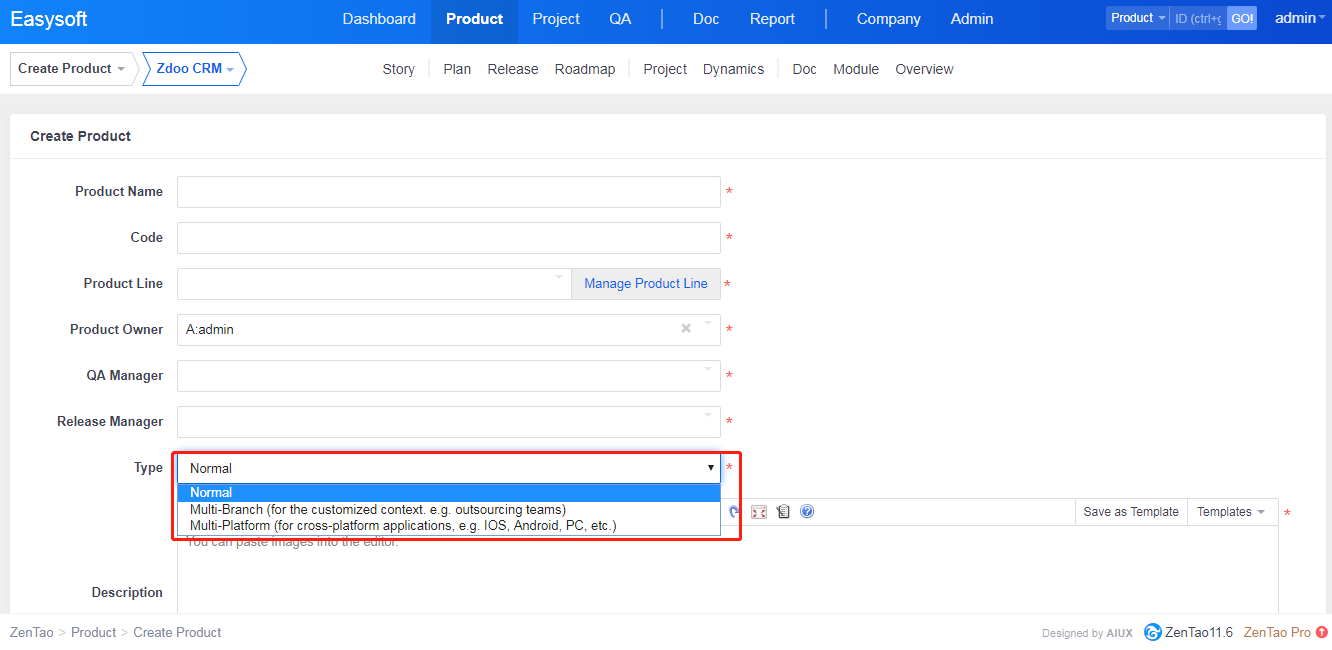The width and height of the screenshot is (1332, 650).
Task: Open the Templates dropdown
Action: [x=1231, y=512]
